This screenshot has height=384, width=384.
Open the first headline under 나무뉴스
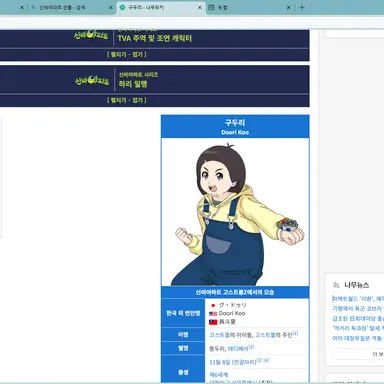pyautogui.click(x=358, y=299)
